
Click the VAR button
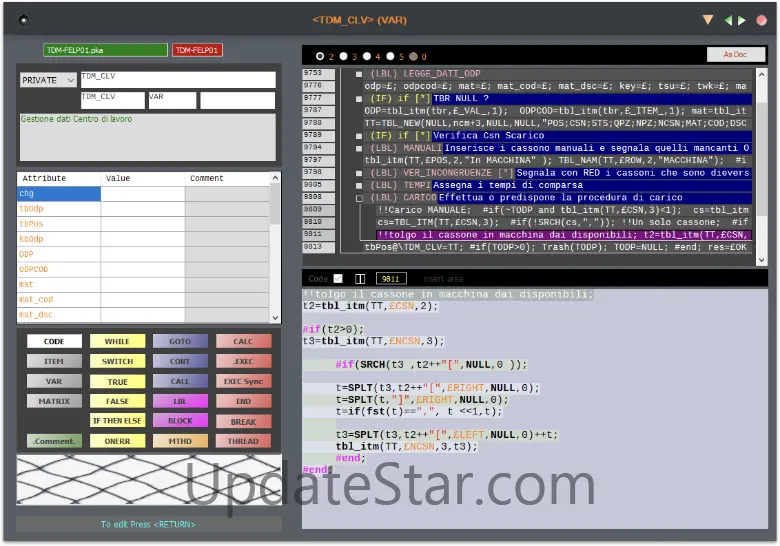click(54, 381)
